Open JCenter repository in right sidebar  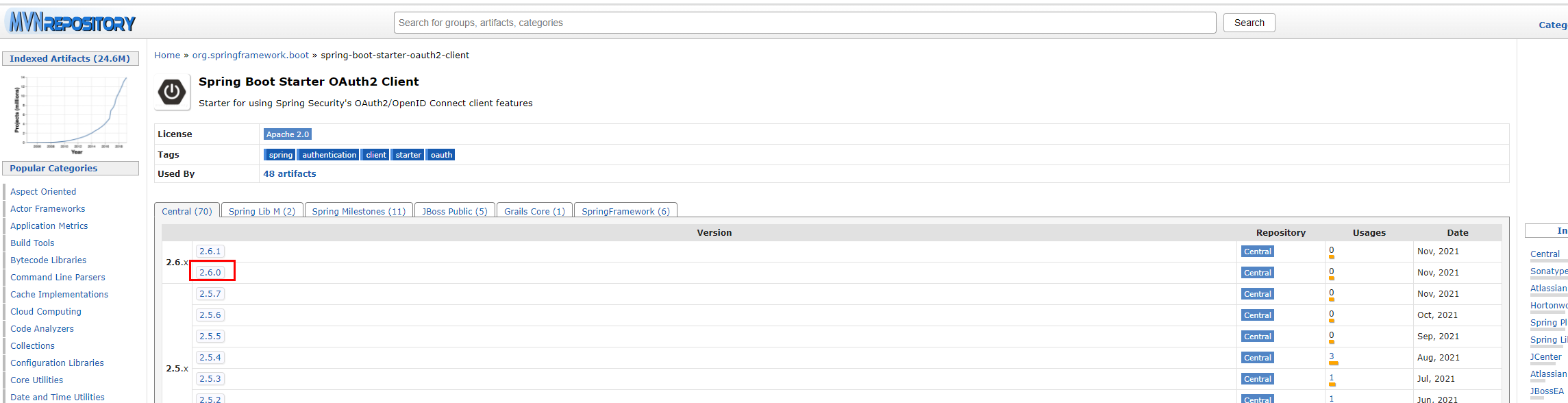click(x=1546, y=357)
